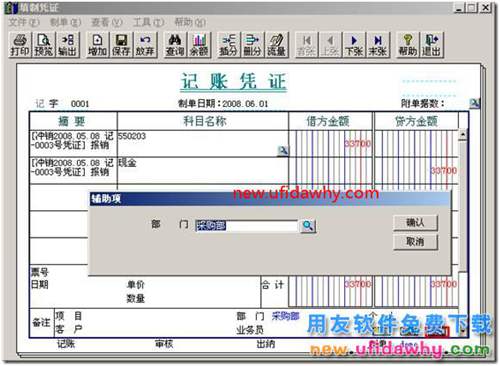The image size is (500, 366).
Task: Click the 业务员 label
Action: click(x=250, y=330)
